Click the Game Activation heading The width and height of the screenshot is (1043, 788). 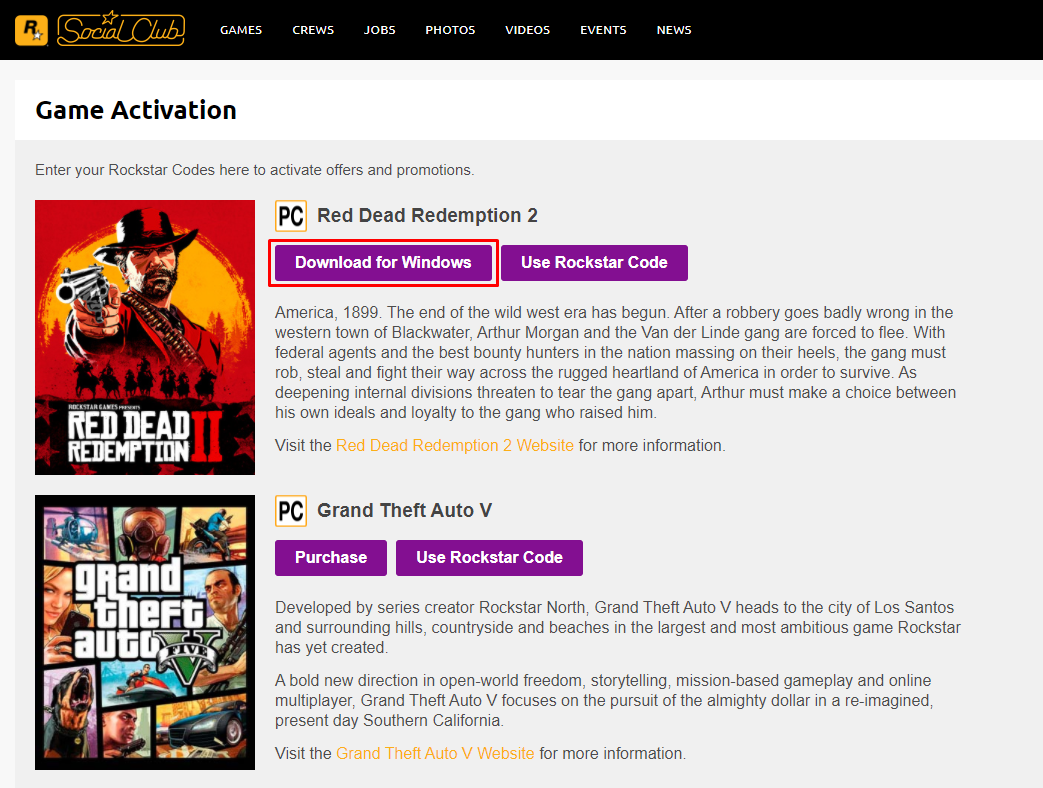pos(136,110)
